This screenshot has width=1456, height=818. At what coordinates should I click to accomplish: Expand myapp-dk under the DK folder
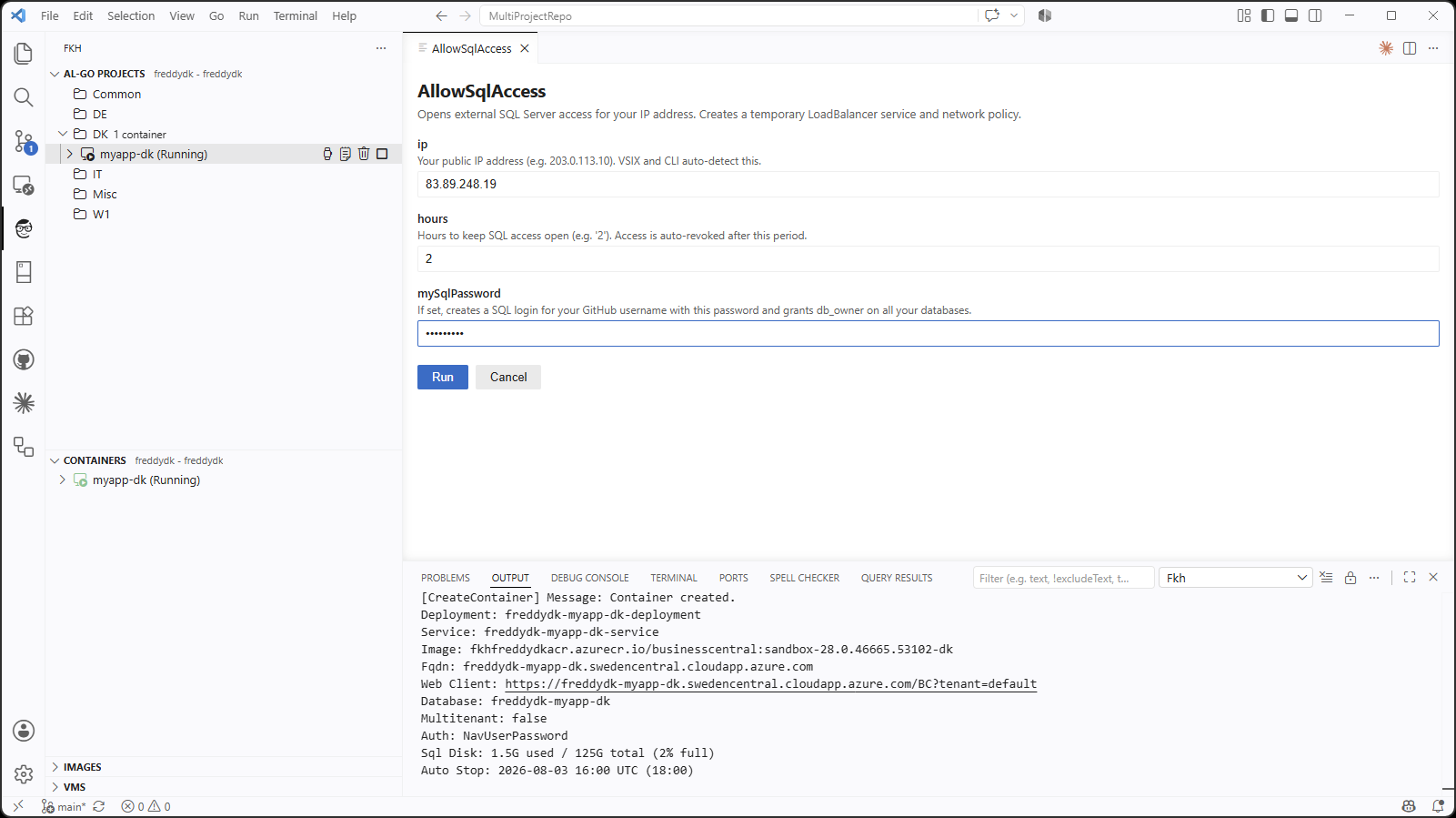point(70,154)
